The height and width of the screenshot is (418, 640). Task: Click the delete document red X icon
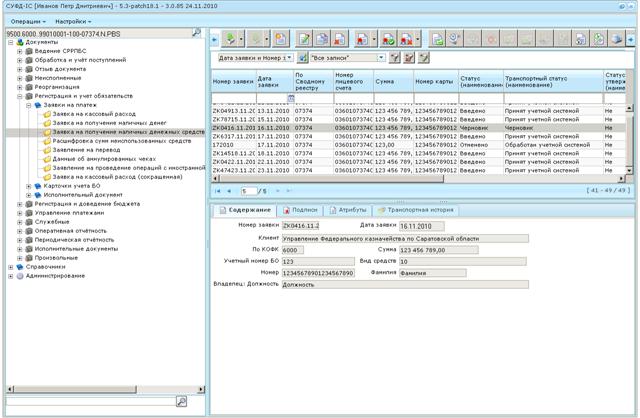(x=340, y=39)
